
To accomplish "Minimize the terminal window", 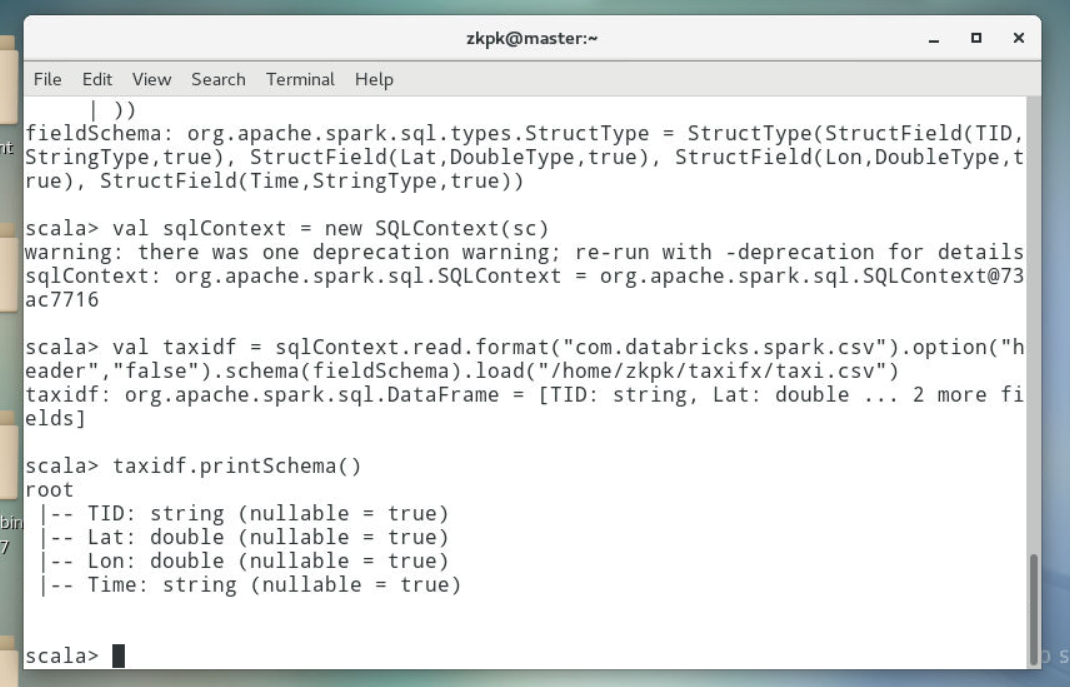I will click(x=934, y=39).
